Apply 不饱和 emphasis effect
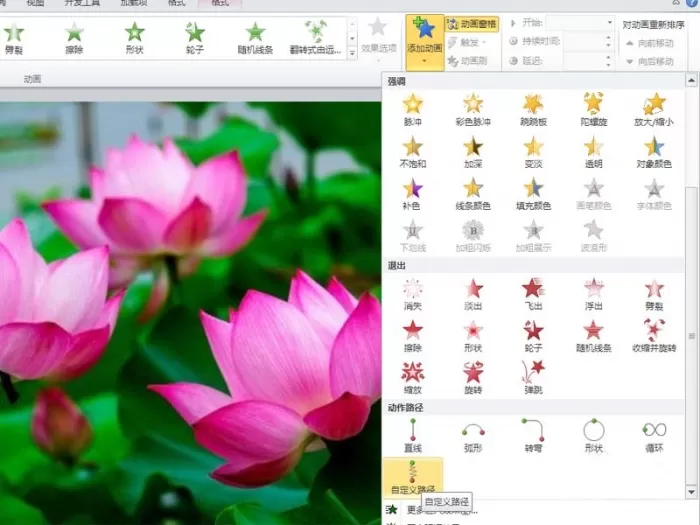This screenshot has height=525, width=700. click(412, 152)
